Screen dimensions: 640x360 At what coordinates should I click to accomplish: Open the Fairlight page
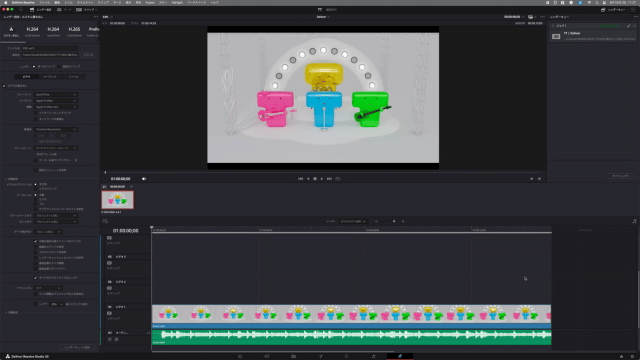373,356
